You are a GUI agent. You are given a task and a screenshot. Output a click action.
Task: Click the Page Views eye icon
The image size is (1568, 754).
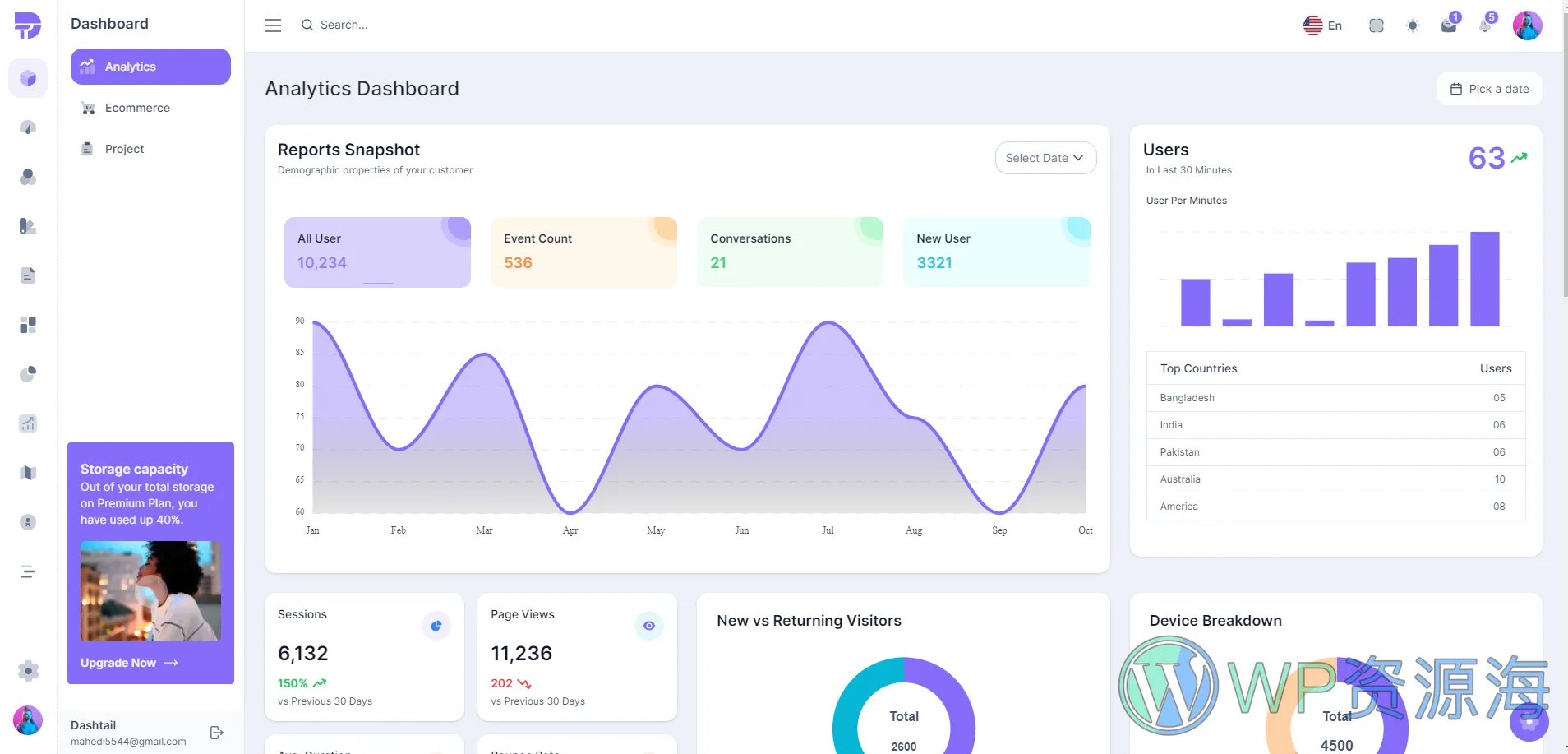[648, 626]
